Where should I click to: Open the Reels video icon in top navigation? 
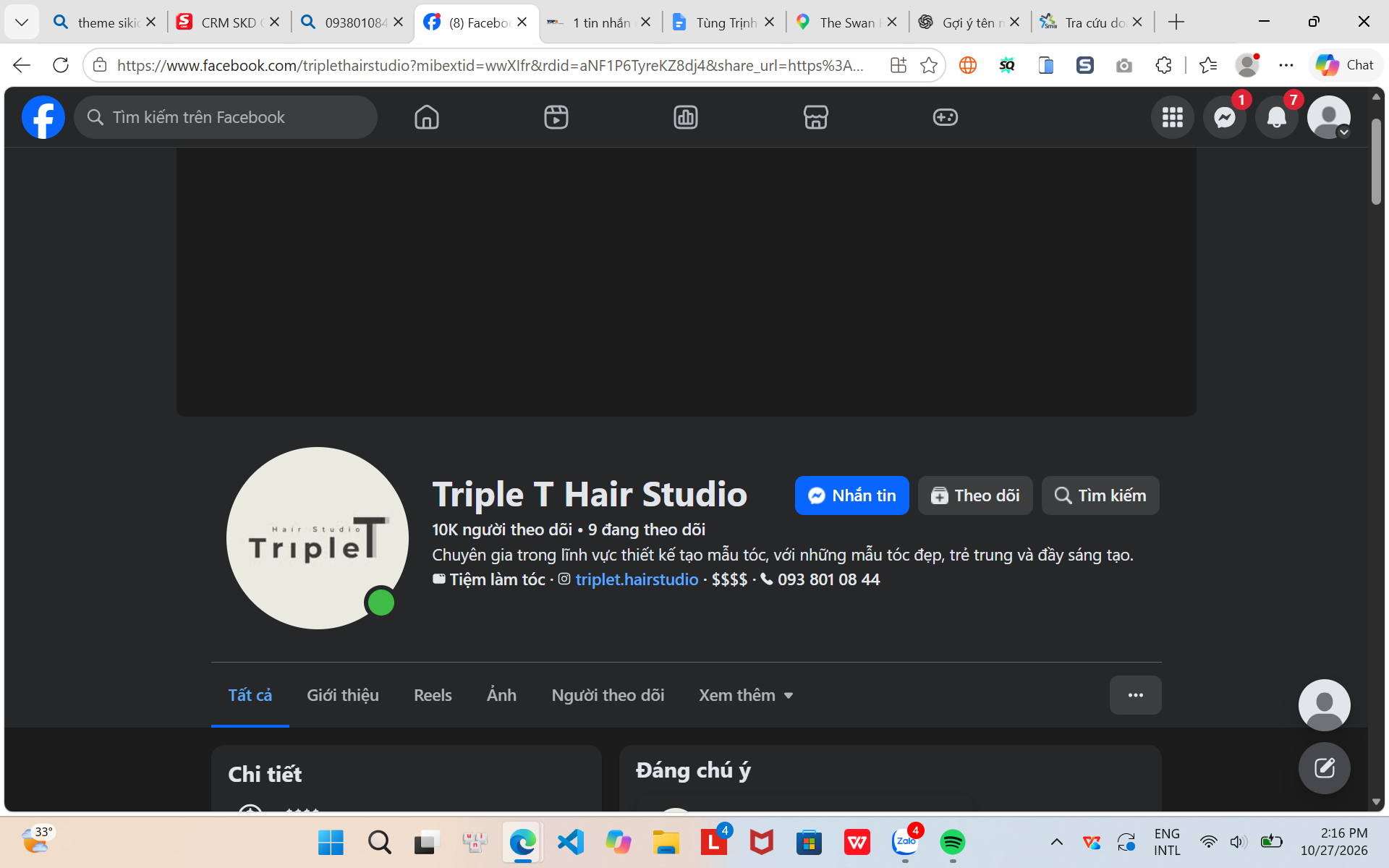pos(556,117)
